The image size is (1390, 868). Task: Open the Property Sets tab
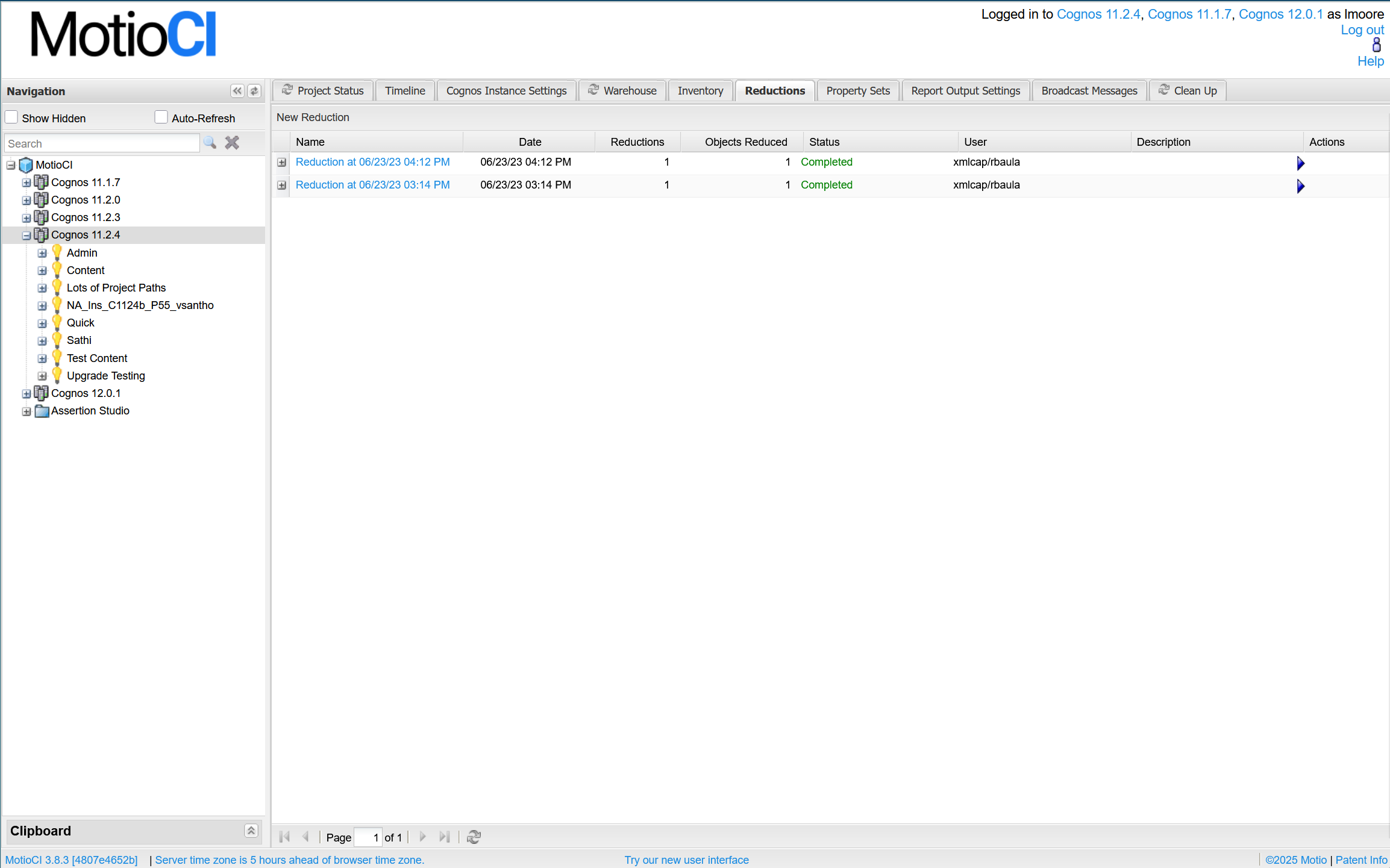[857, 91]
